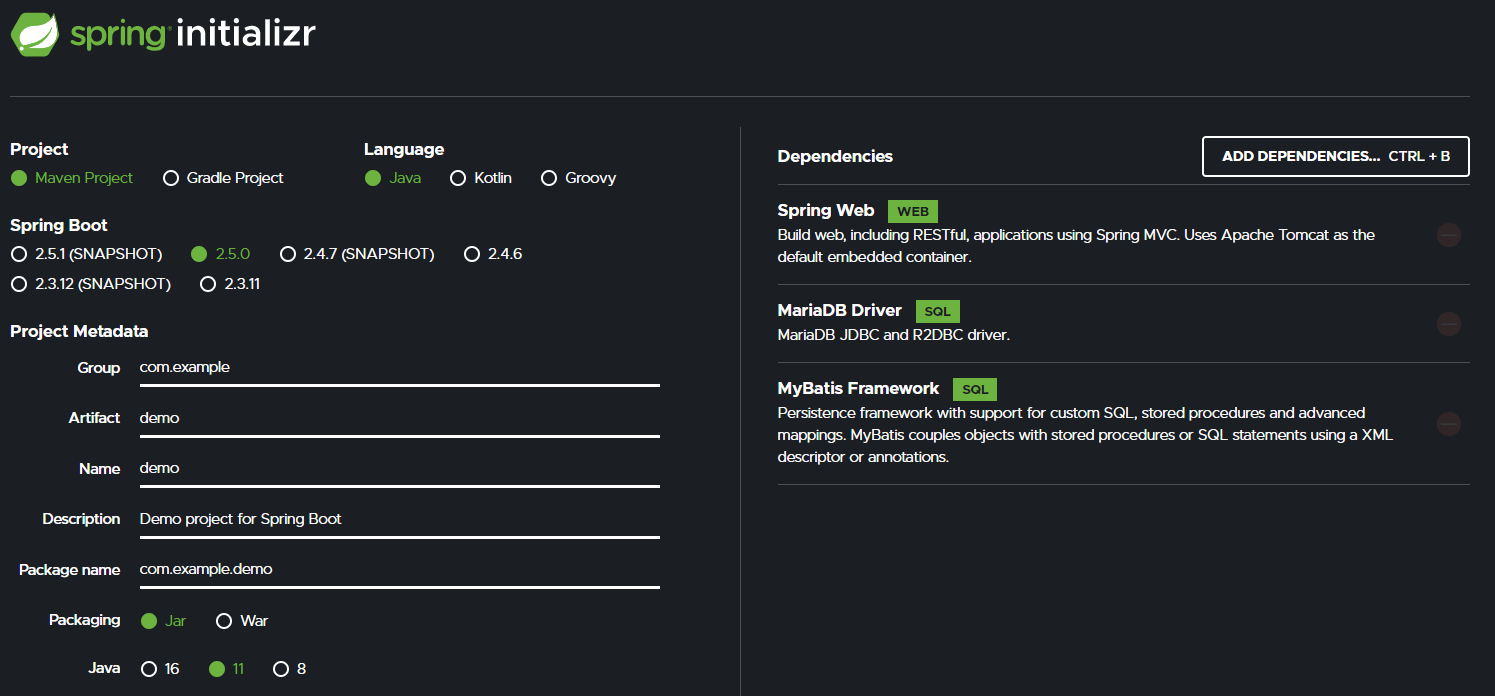Screen dimensions: 1495x696
Task: Select the Maven Project option
Action: [72, 178]
